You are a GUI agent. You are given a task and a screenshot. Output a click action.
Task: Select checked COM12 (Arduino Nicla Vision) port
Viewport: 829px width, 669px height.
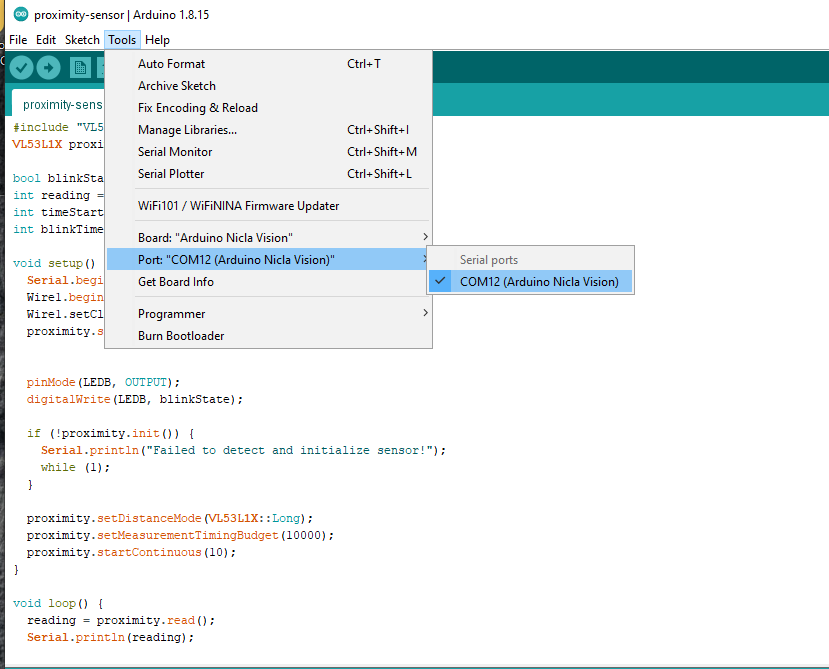538,282
